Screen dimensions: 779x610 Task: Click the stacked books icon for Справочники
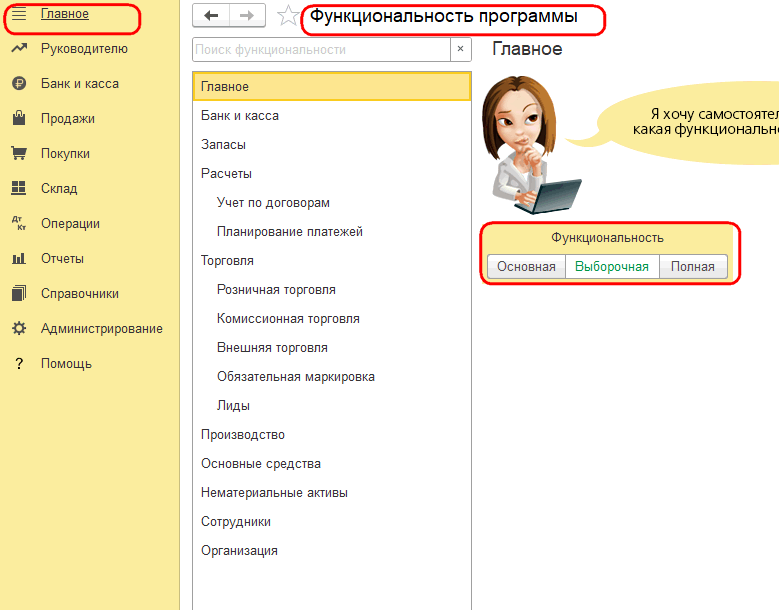(x=19, y=293)
